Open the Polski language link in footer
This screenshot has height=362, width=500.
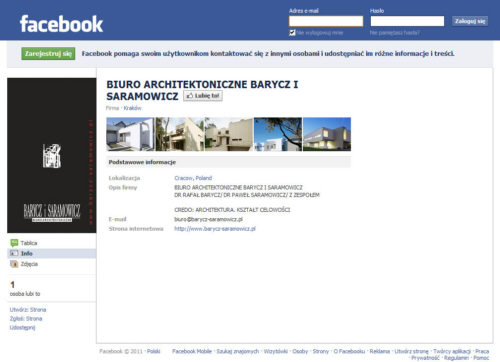154,351
